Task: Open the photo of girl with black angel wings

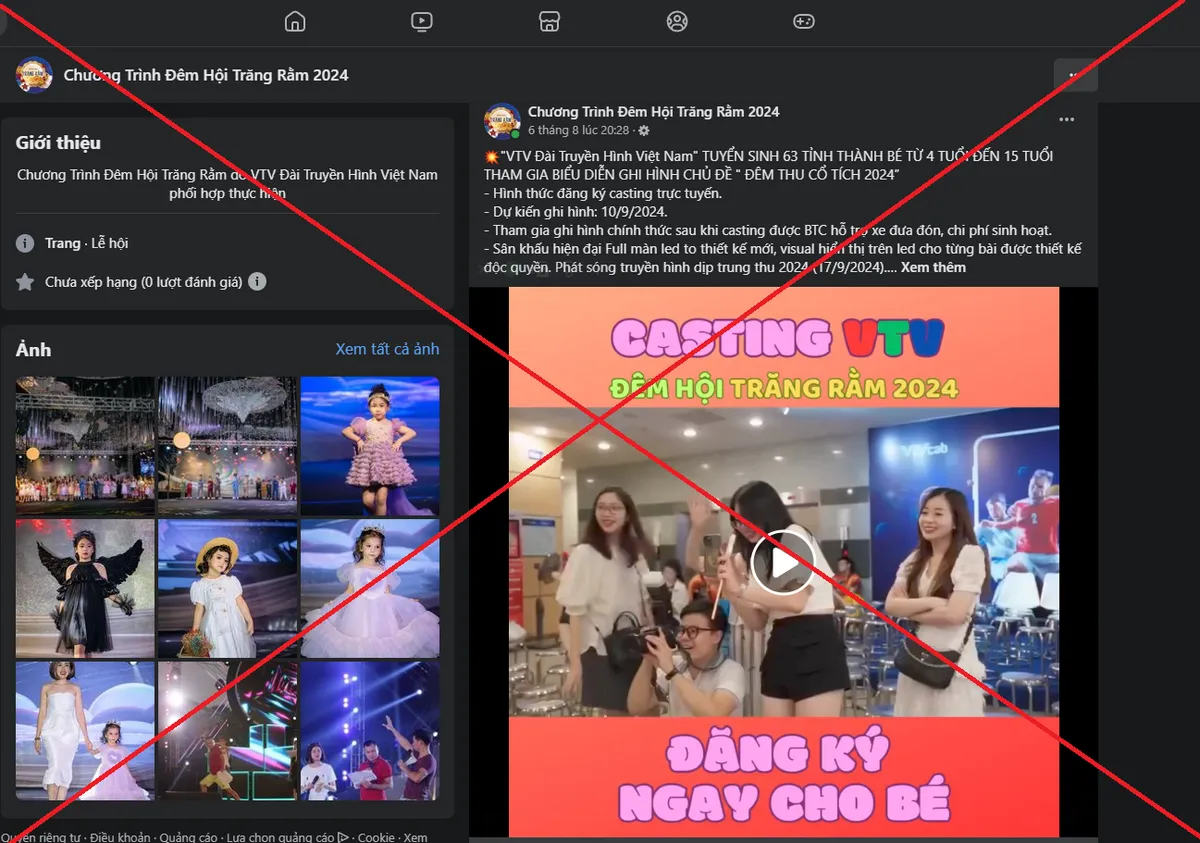Action: (85, 588)
